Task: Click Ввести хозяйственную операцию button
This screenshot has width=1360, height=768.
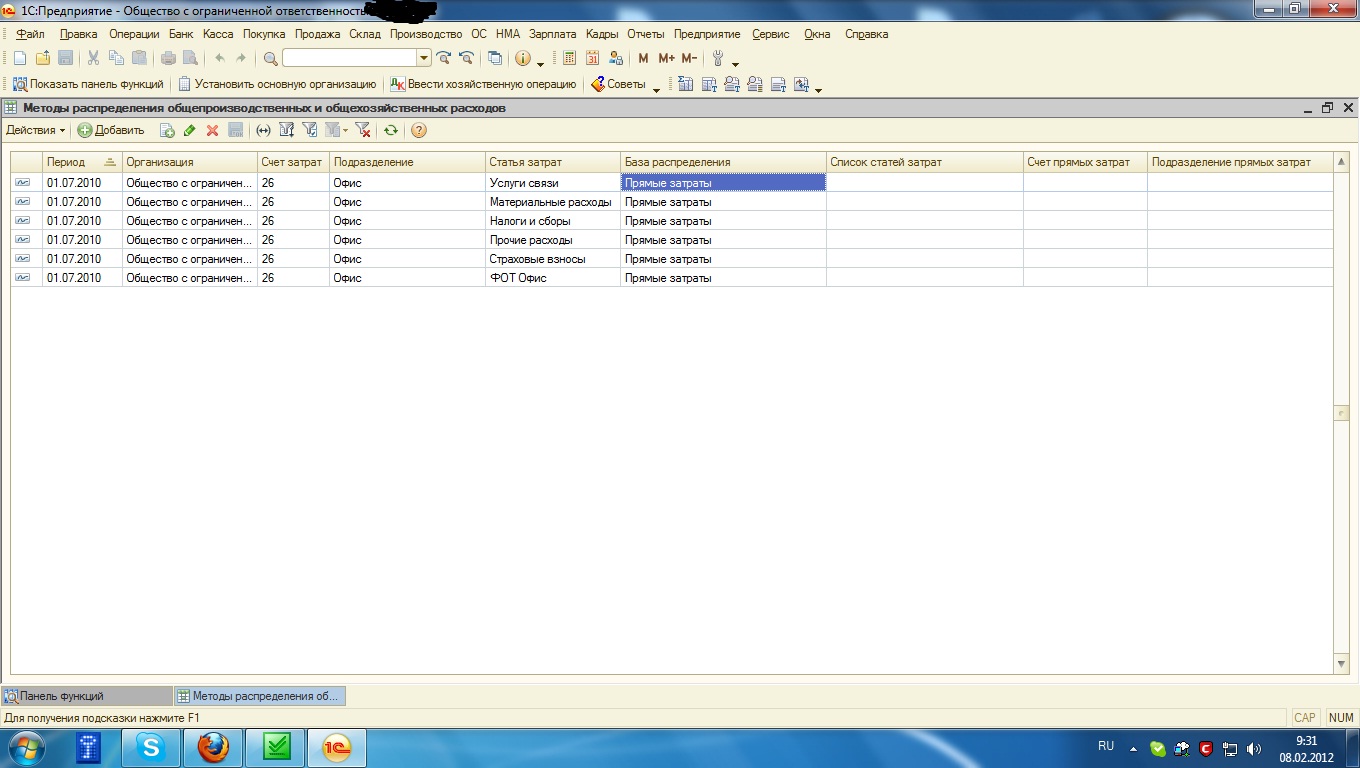Action: coord(483,85)
